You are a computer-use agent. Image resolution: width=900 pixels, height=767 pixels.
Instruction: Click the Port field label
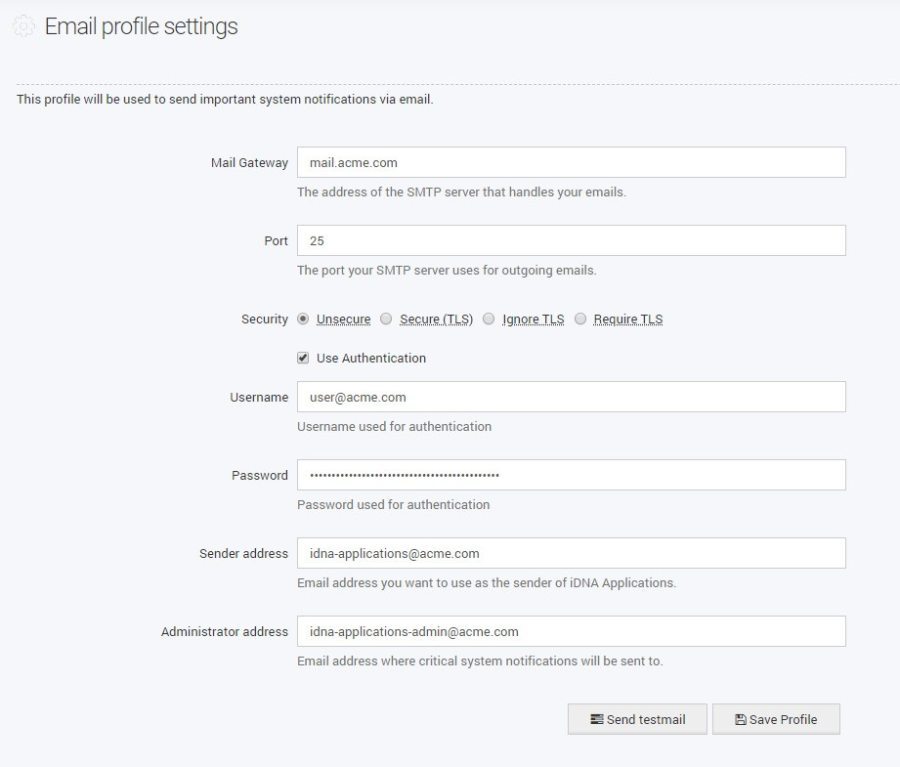(x=277, y=241)
